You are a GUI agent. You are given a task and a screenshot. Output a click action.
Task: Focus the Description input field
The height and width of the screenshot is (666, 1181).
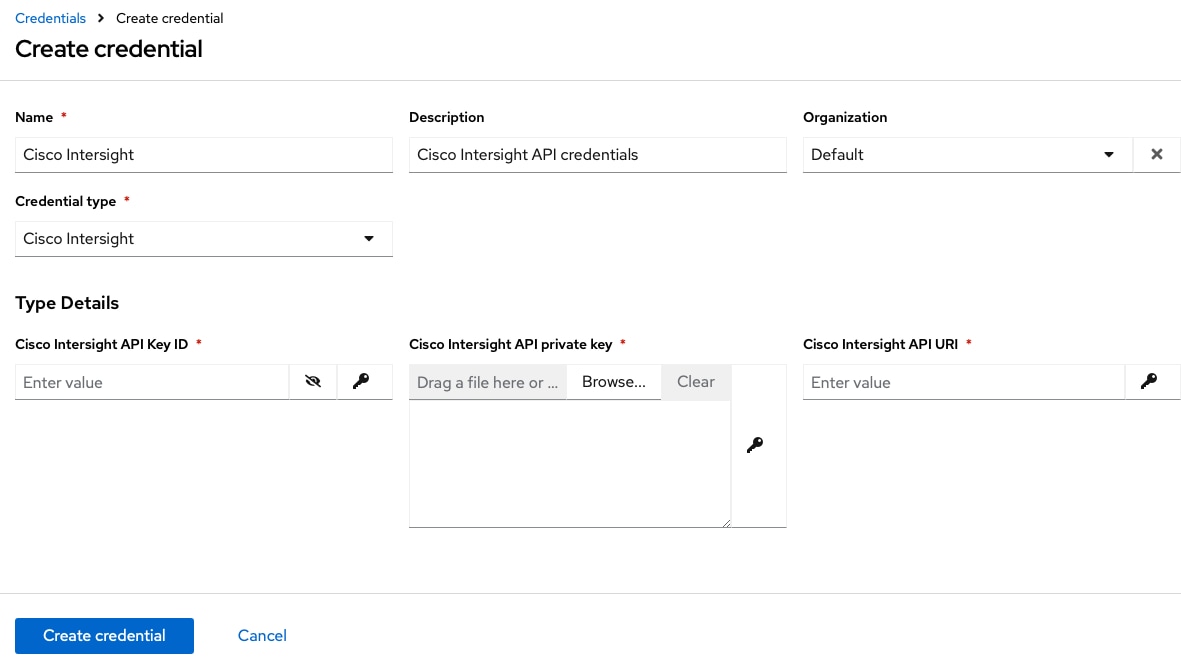pos(597,154)
